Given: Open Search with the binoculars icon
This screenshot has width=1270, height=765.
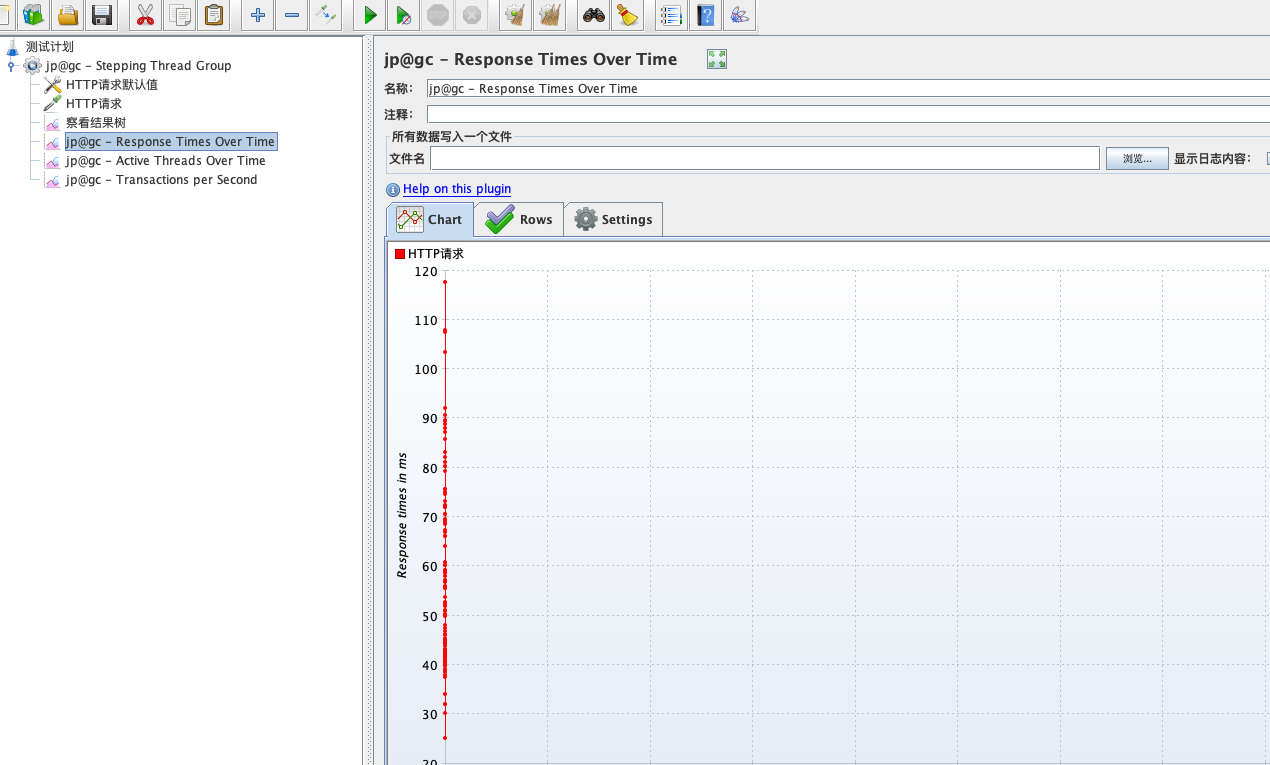Looking at the screenshot, I should (x=594, y=15).
